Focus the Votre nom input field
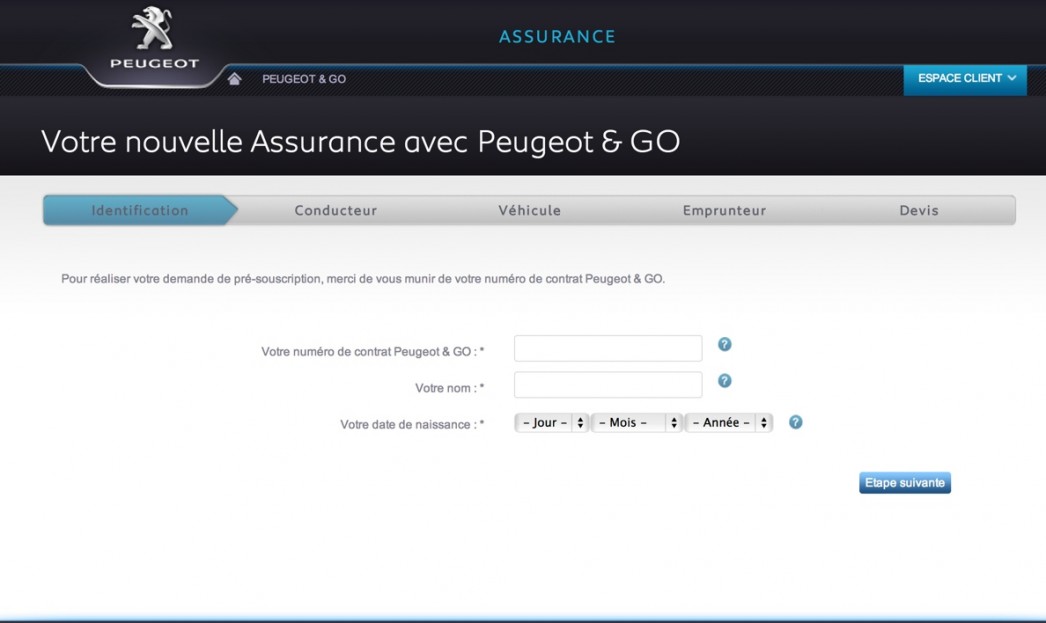Image resolution: width=1046 pixels, height=623 pixels. 608,384
